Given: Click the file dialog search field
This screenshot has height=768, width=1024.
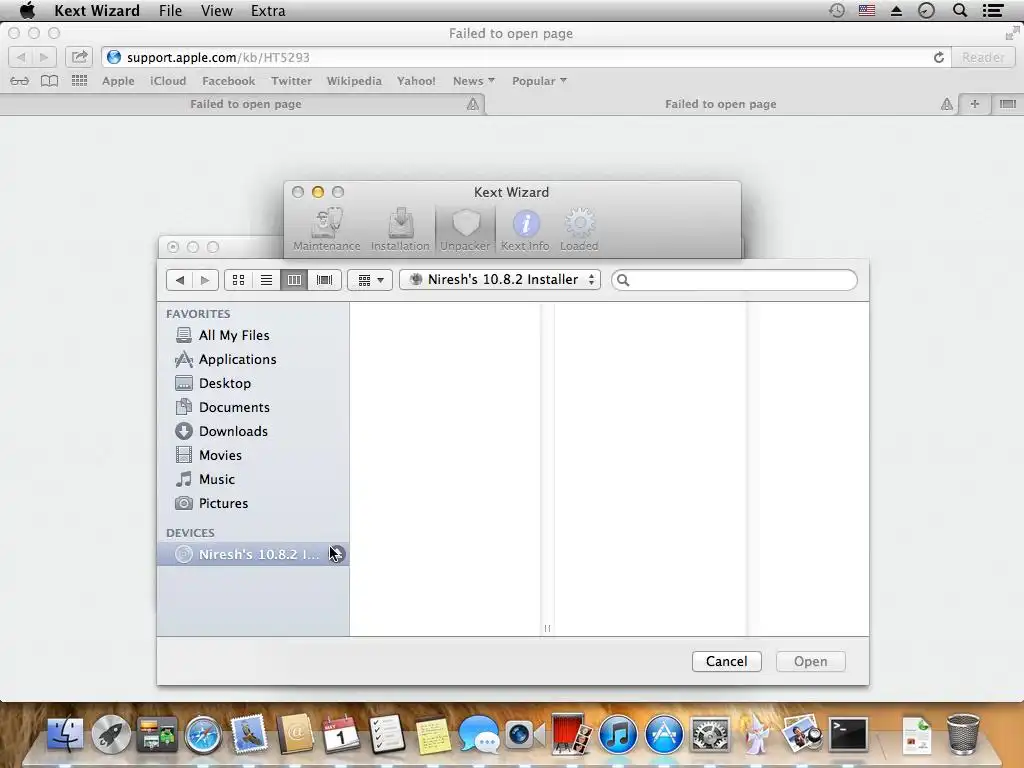Looking at the screenshot, I should (x=734, y=280).
